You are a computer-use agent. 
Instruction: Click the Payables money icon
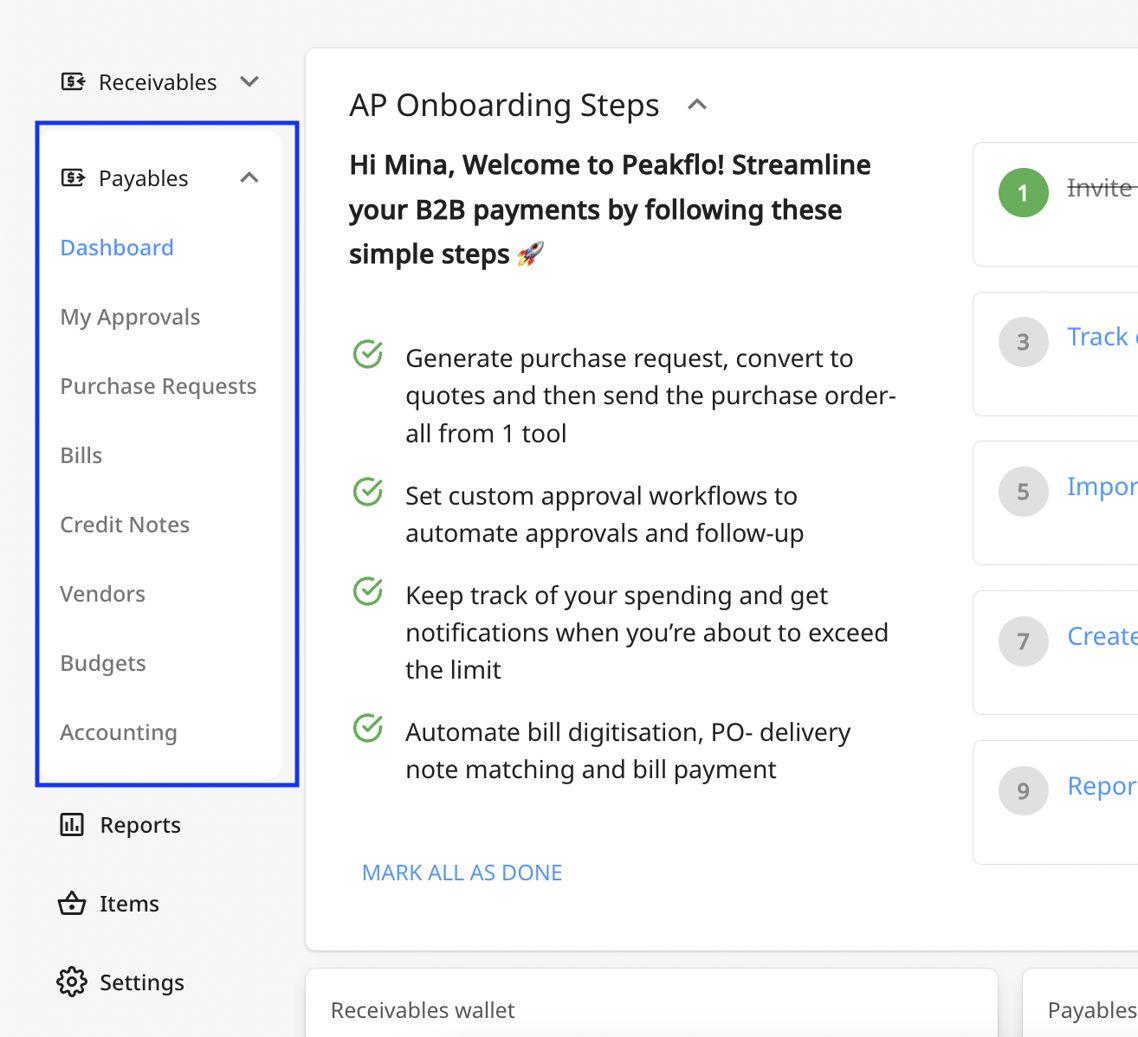pyautogui.click(x=73, y=177)
